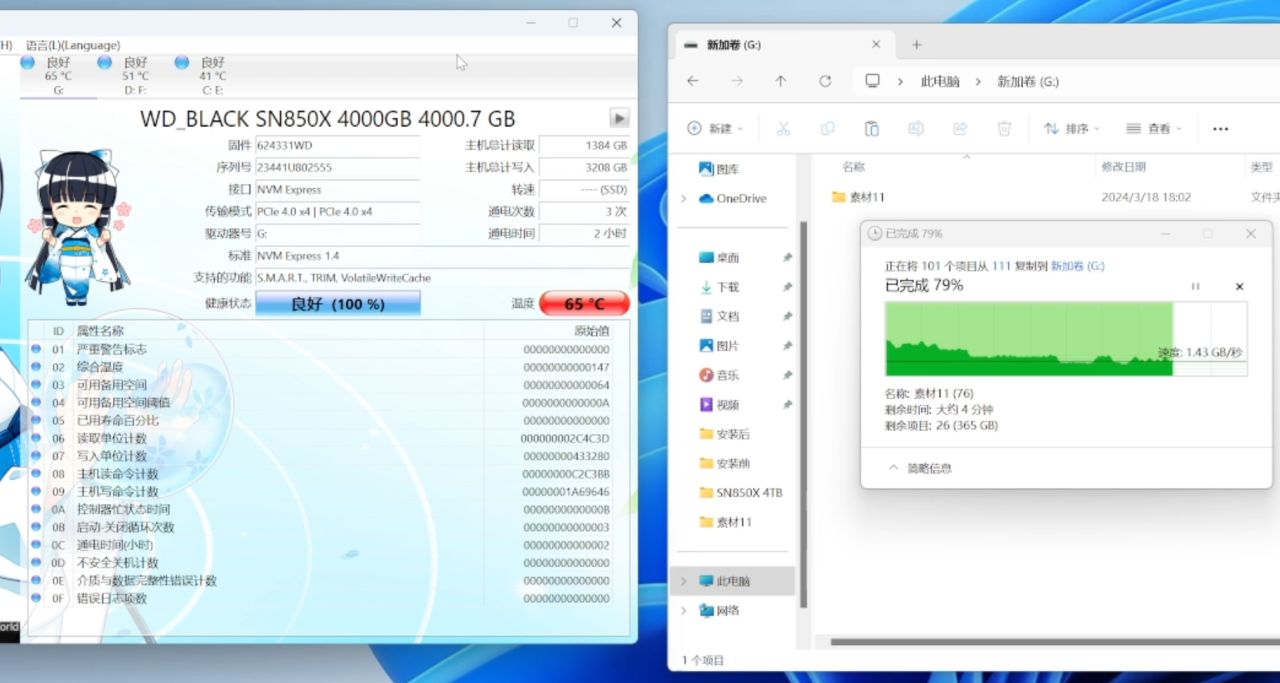
Task: Pause the file copy operation
Action: [x=1195, y=286]
